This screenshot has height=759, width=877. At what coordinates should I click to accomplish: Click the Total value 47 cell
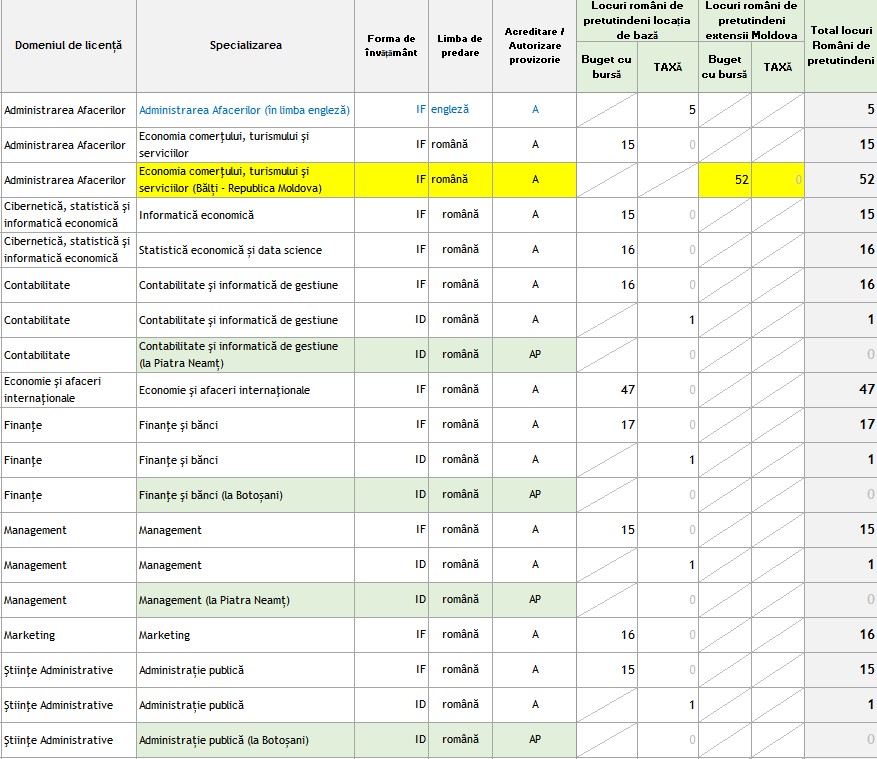click(840, 390)
